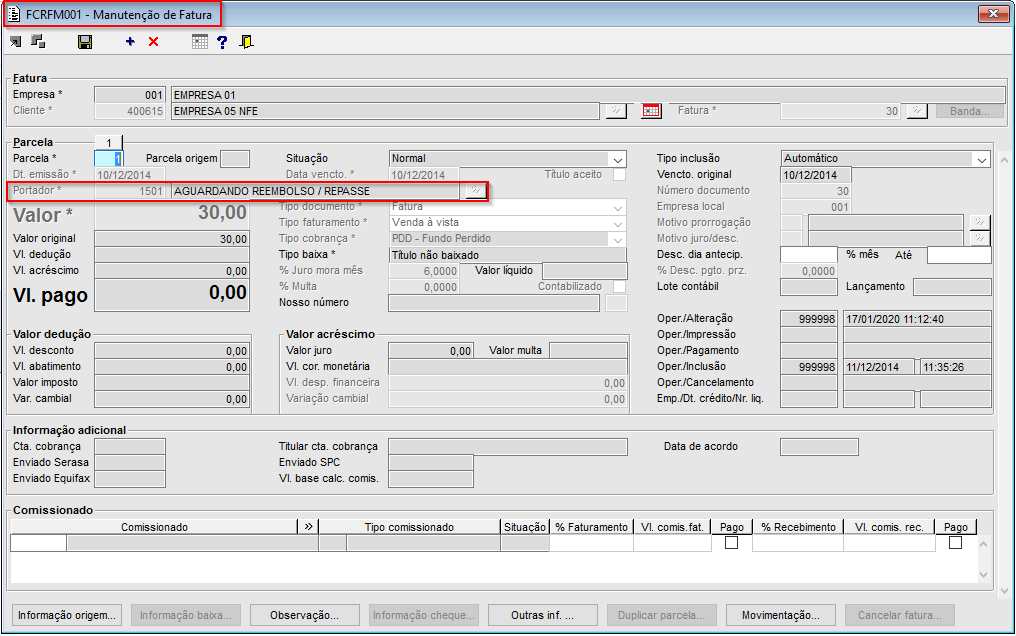1016x636 pixels.
Task: Click the Valor original field 30,00
Action: pos(172,239)
